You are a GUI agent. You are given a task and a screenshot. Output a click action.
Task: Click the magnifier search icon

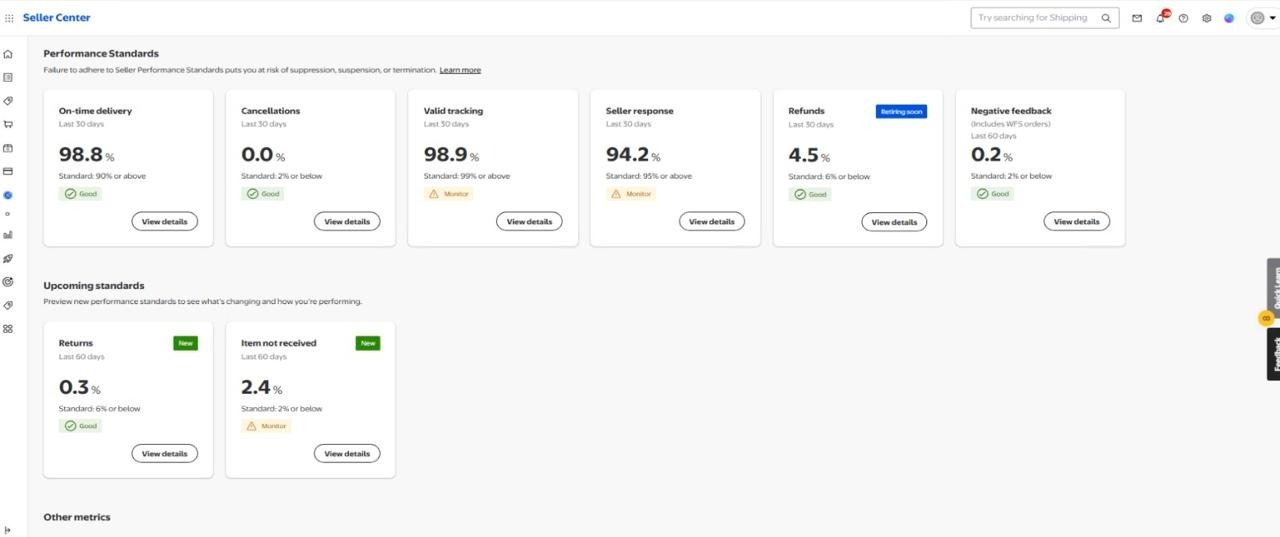point(1106,18)
